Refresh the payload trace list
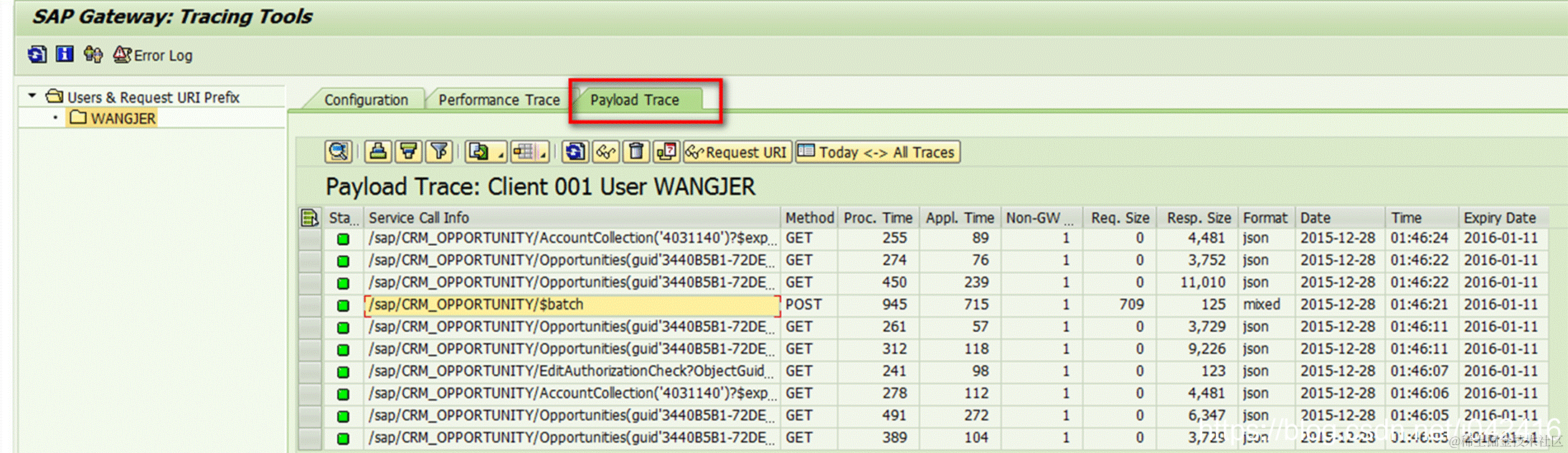The width and height of the screenshot is (1568, 453). pyautogui.click(x=575, y=152)
